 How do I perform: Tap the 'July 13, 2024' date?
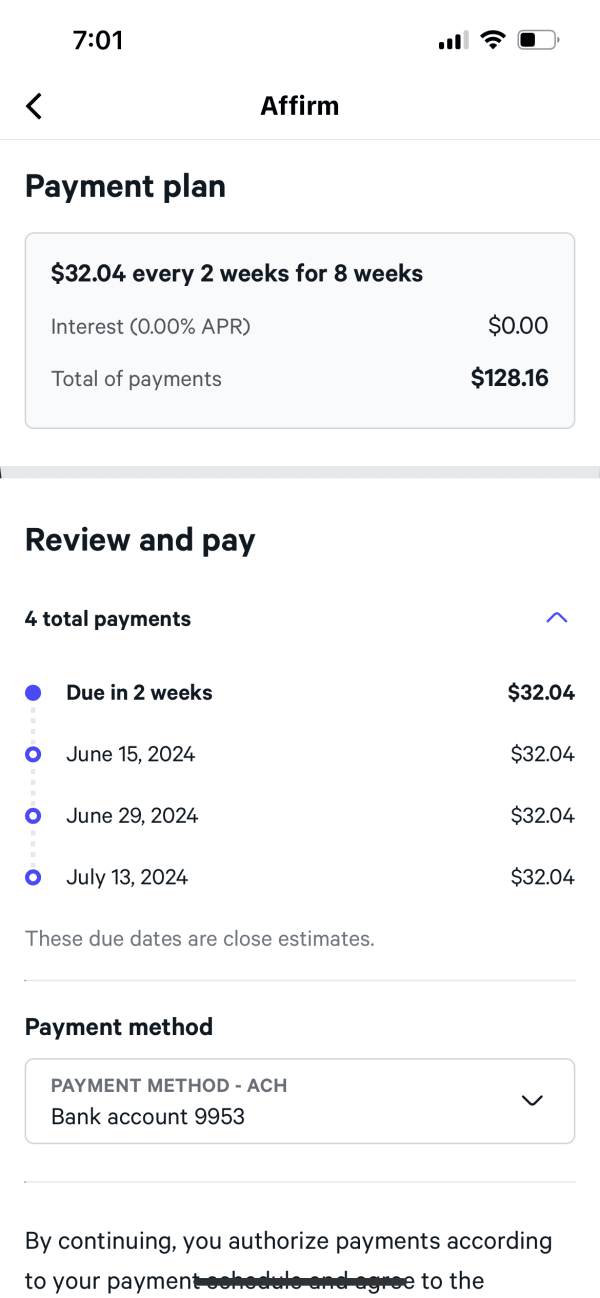127,878
